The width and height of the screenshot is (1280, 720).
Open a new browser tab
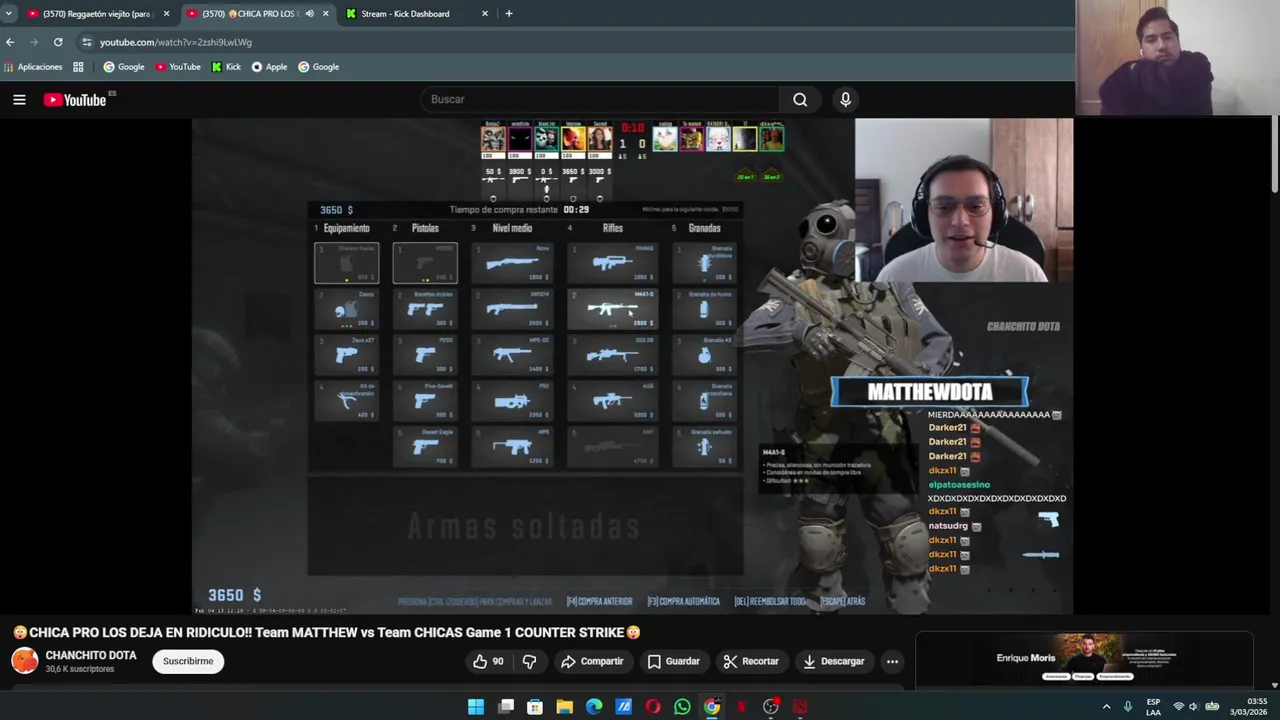point(508,14)
